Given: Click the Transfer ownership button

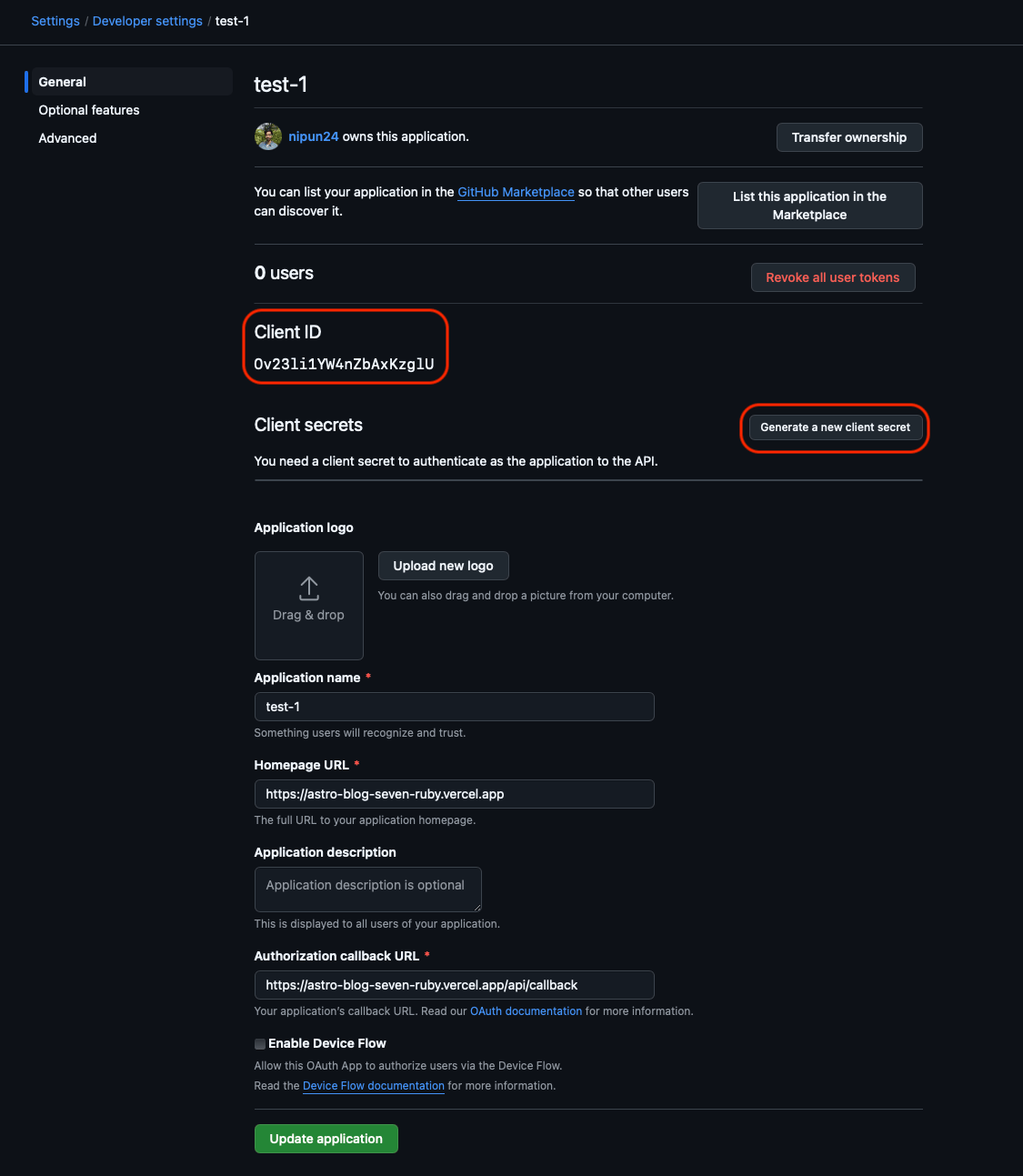Looking at the screenshot, I should 848,137.
